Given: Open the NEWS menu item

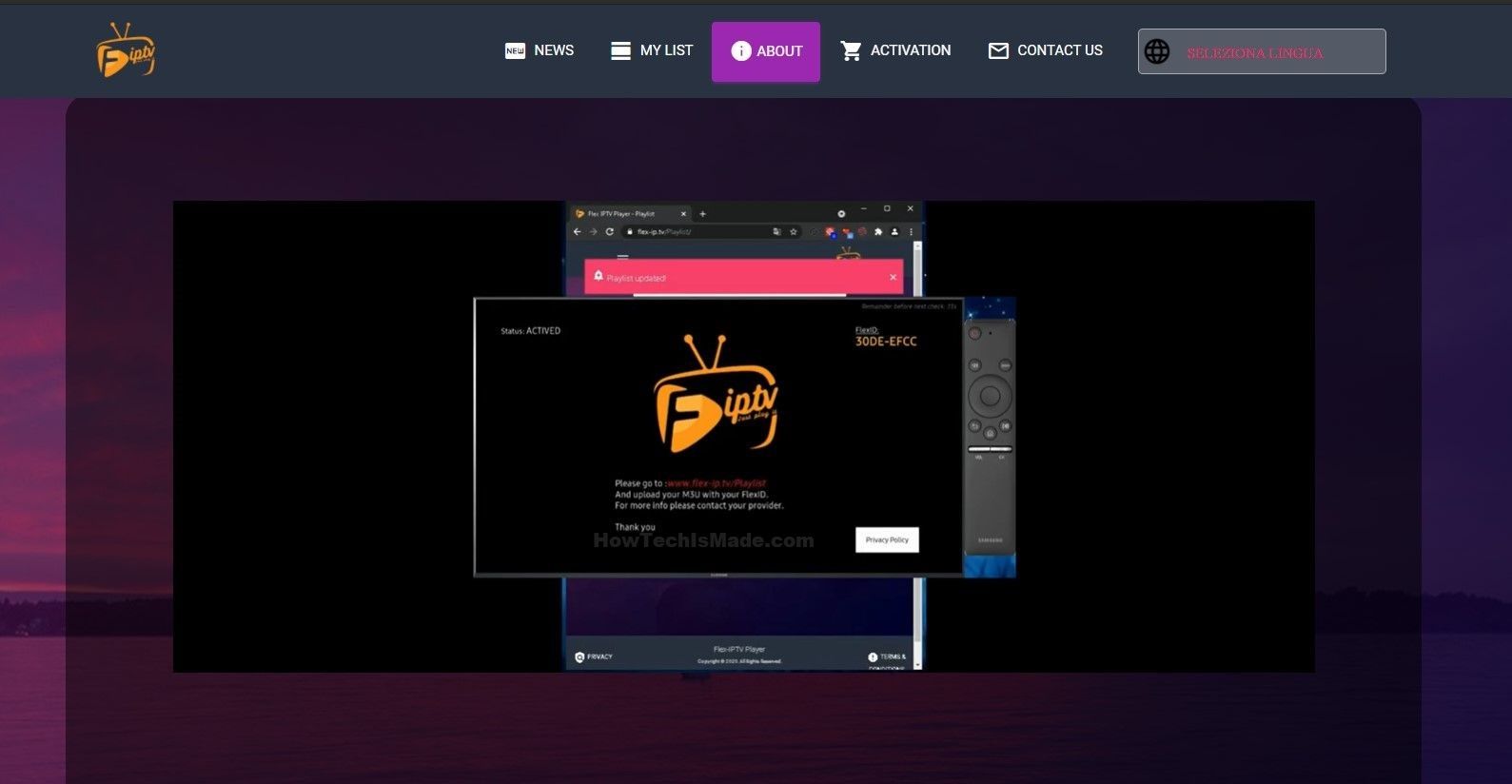Looking at the screenshot, I should [x=540, y=50].
